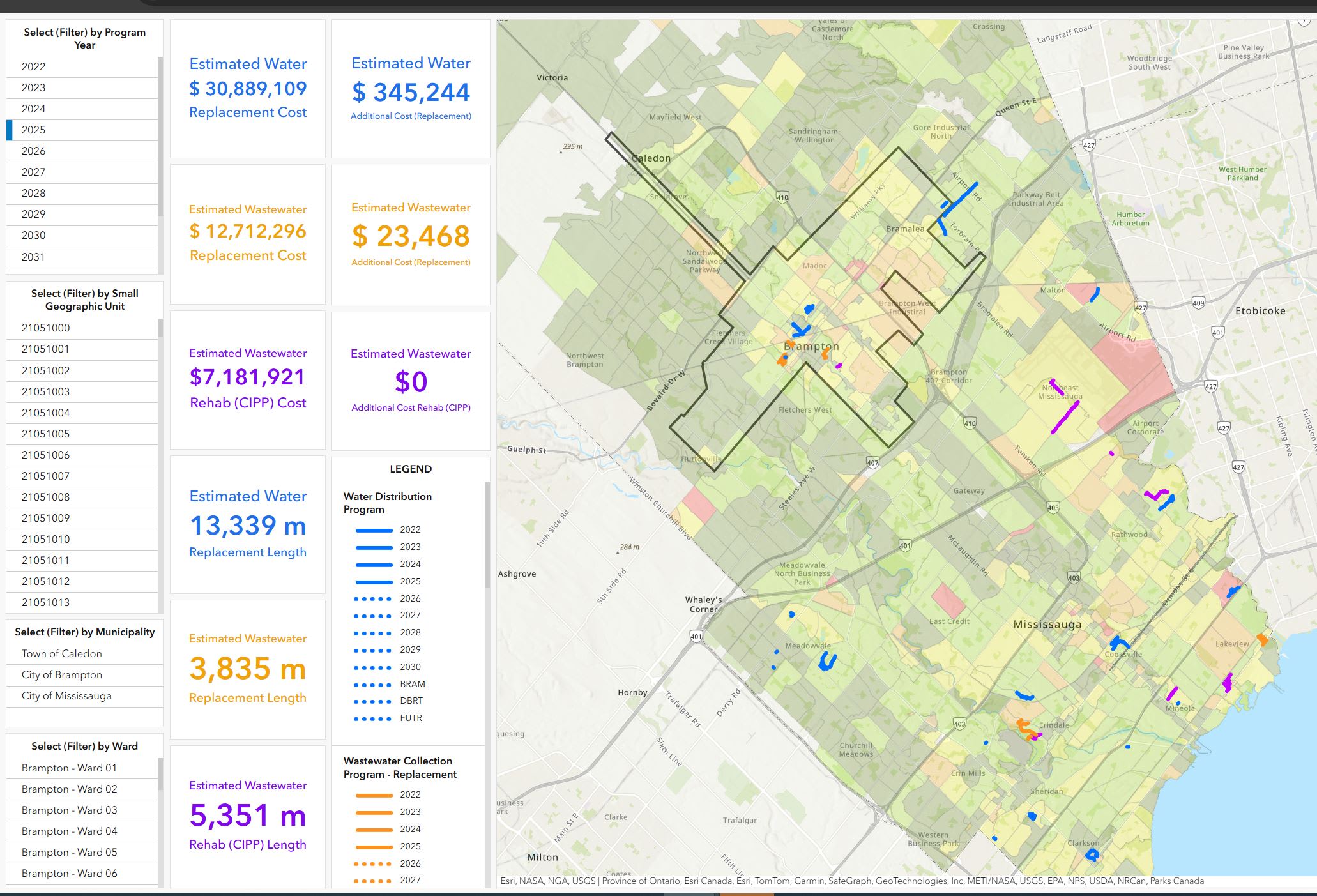Click the 409 highway shield on map
1317x896 pixels.
tap(1198, 303)
